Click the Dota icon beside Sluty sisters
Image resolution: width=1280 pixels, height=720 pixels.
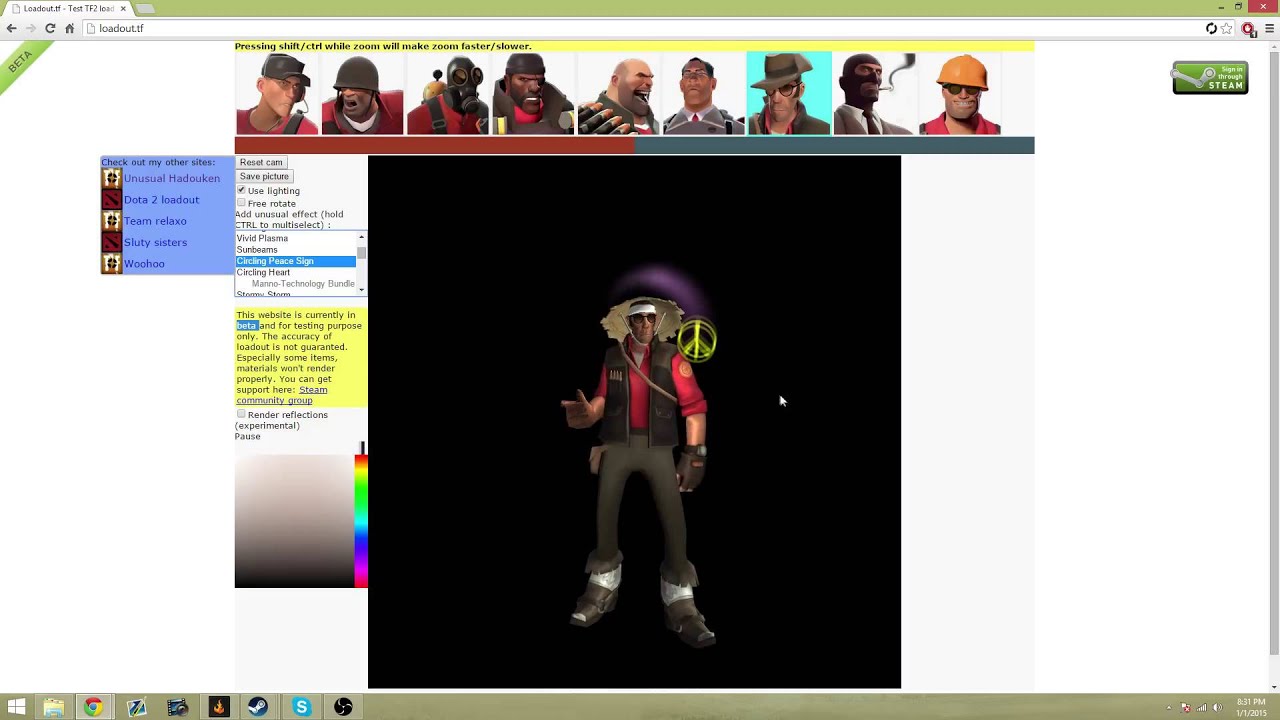click(x=111, y=242)
